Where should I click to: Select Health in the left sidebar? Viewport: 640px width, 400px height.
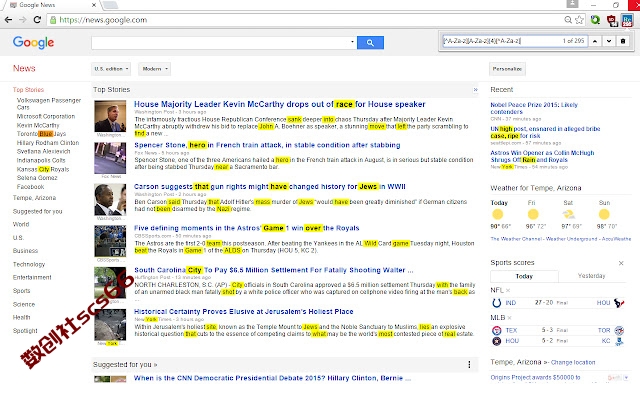click(22, 318)
